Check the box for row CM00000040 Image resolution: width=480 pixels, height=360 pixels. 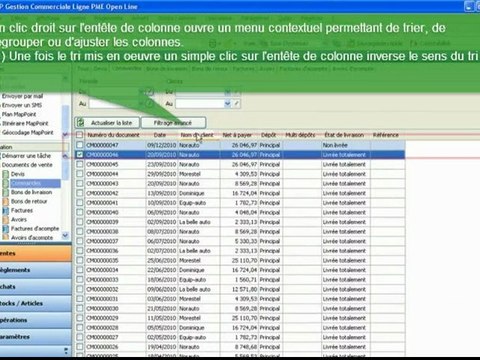pos(79,212)
